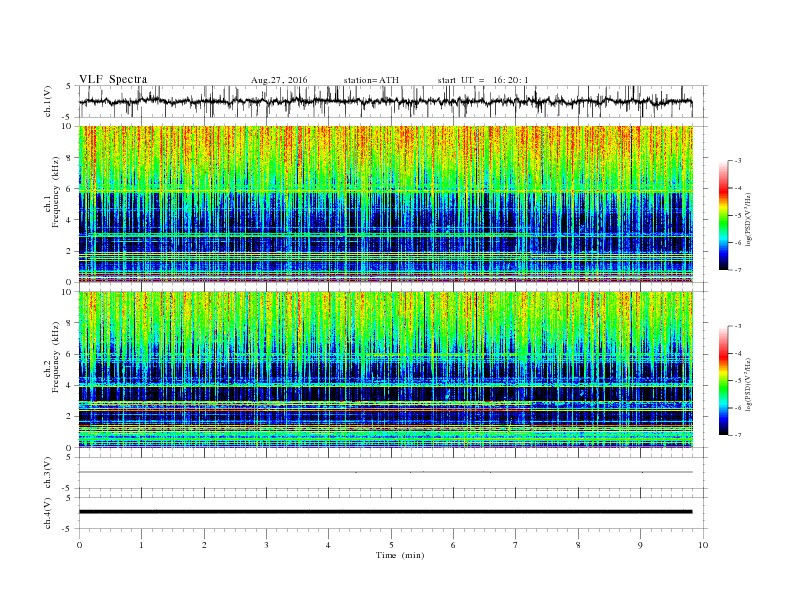Click the 'station=ATH' label
792x612 pixels.
371,80
